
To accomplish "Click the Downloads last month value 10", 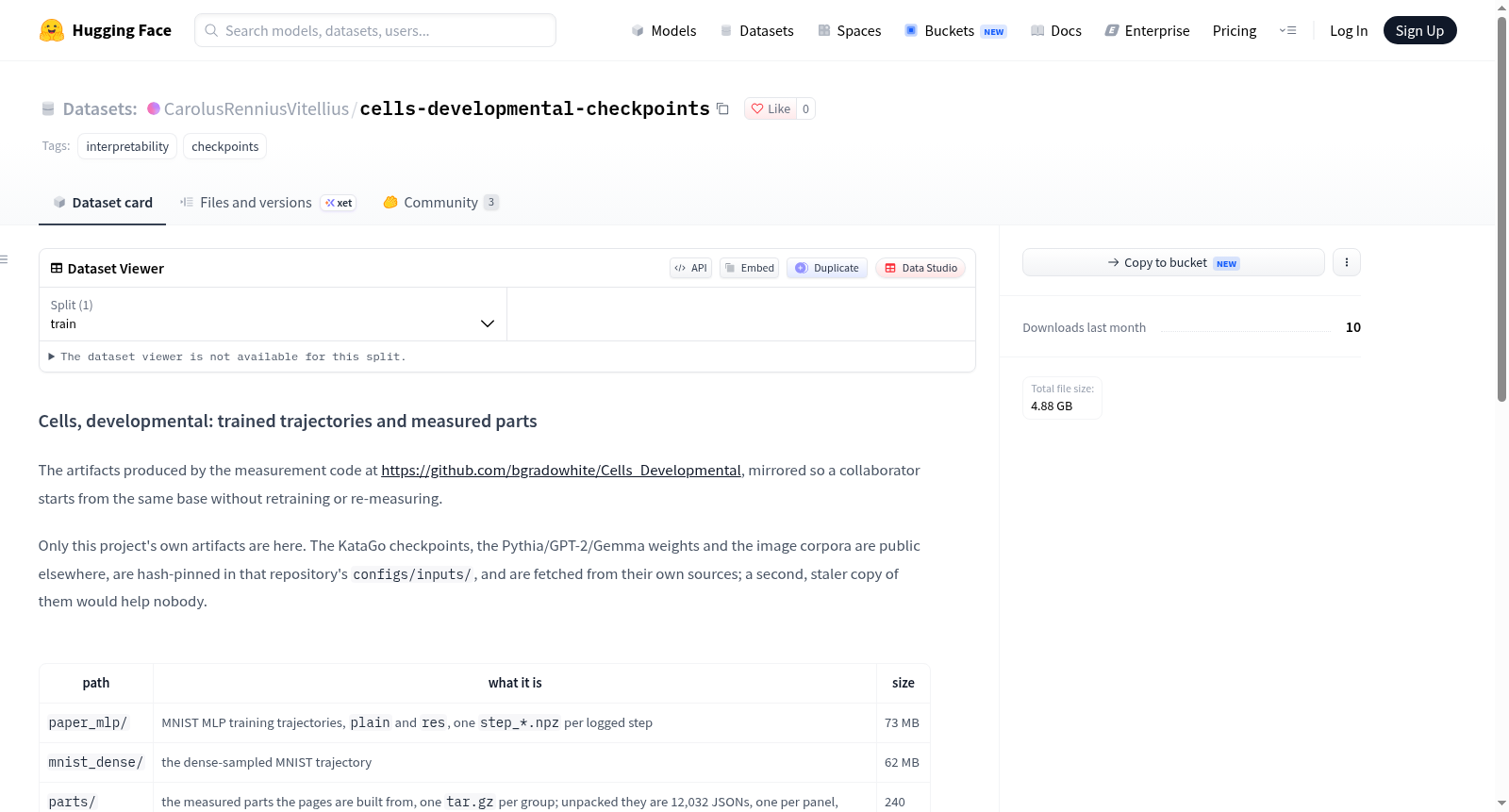I will pos(1353,327).
